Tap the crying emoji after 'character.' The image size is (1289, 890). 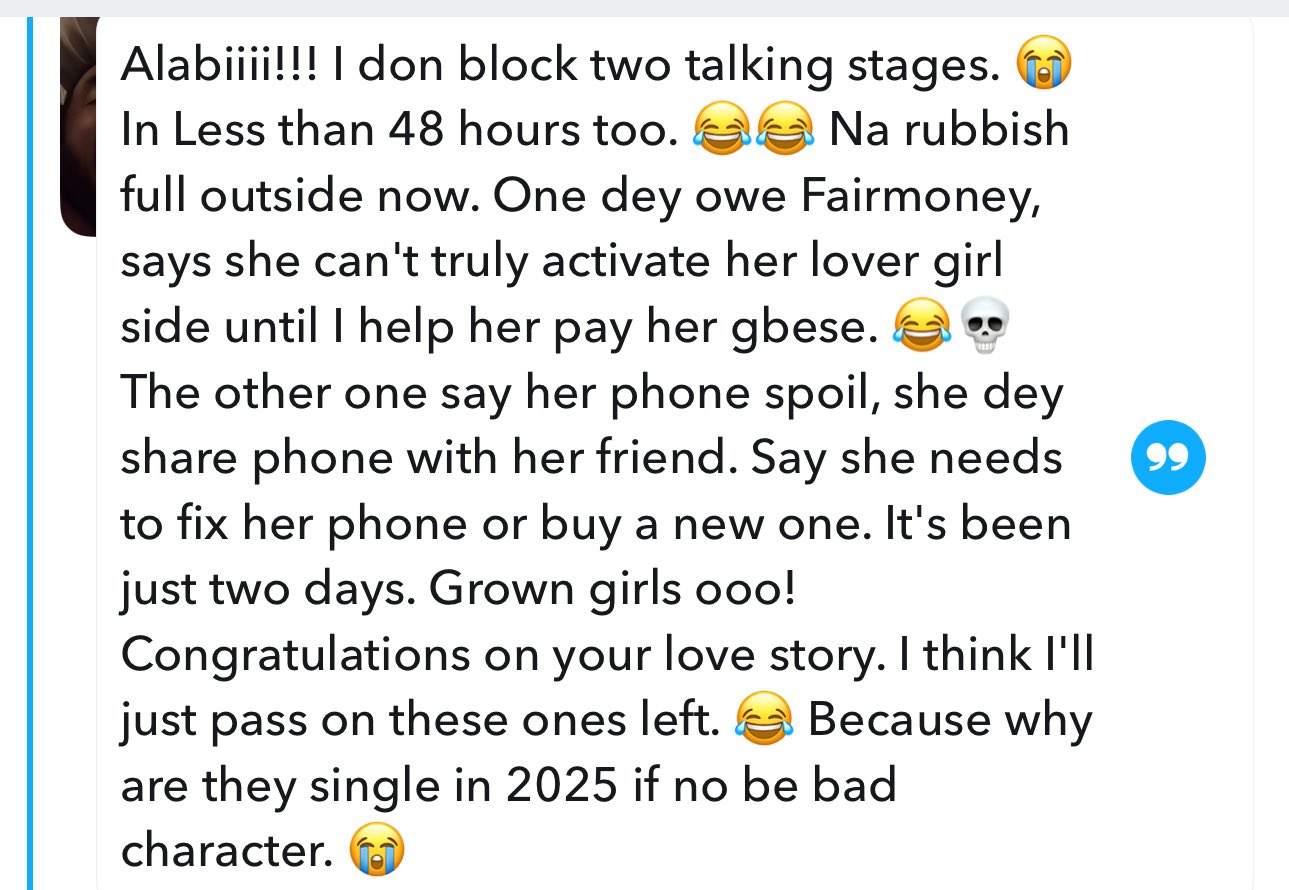pos(376,851)
